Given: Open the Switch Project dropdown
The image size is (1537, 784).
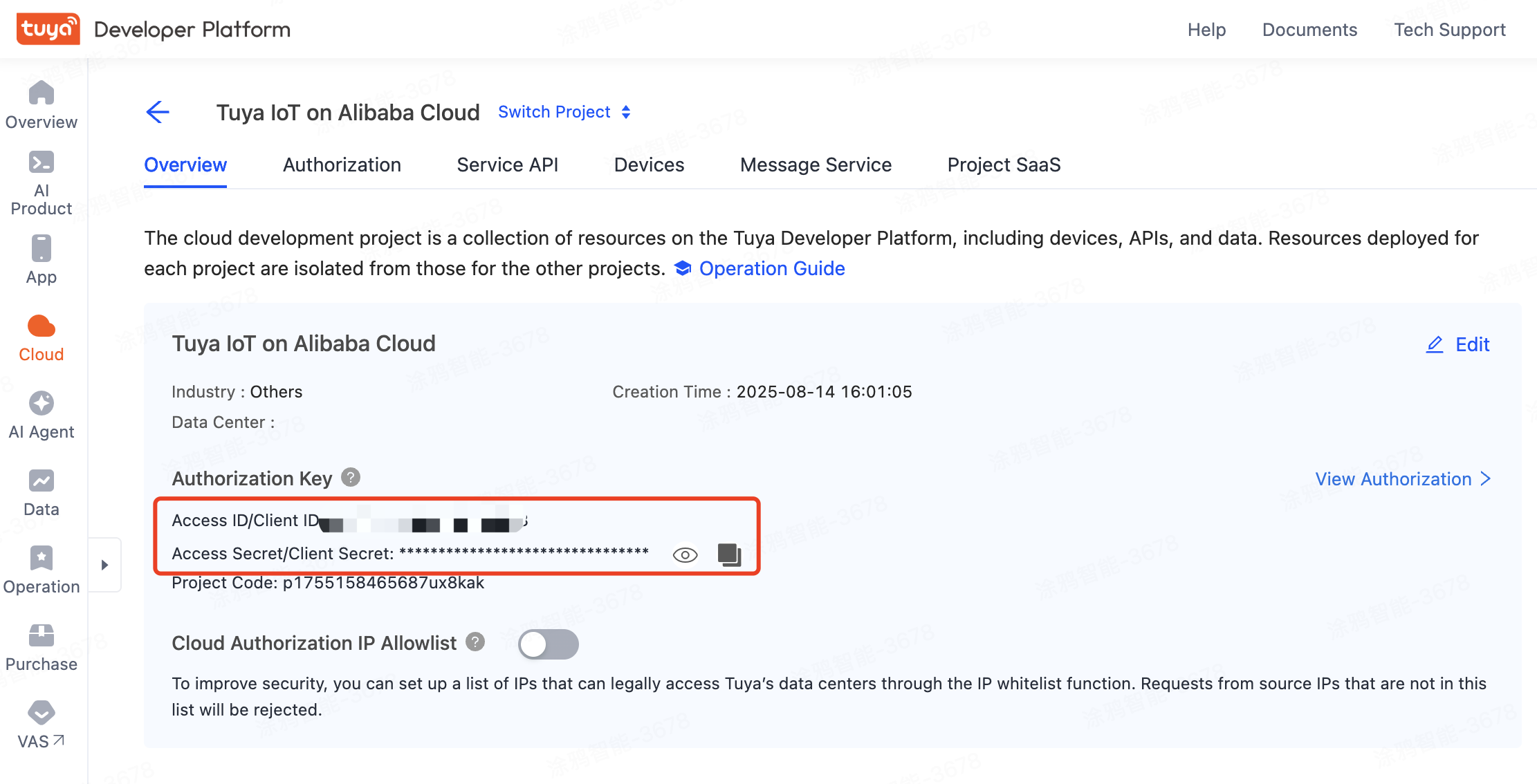Looking at the screenshot, I should [x=555, y=111].
